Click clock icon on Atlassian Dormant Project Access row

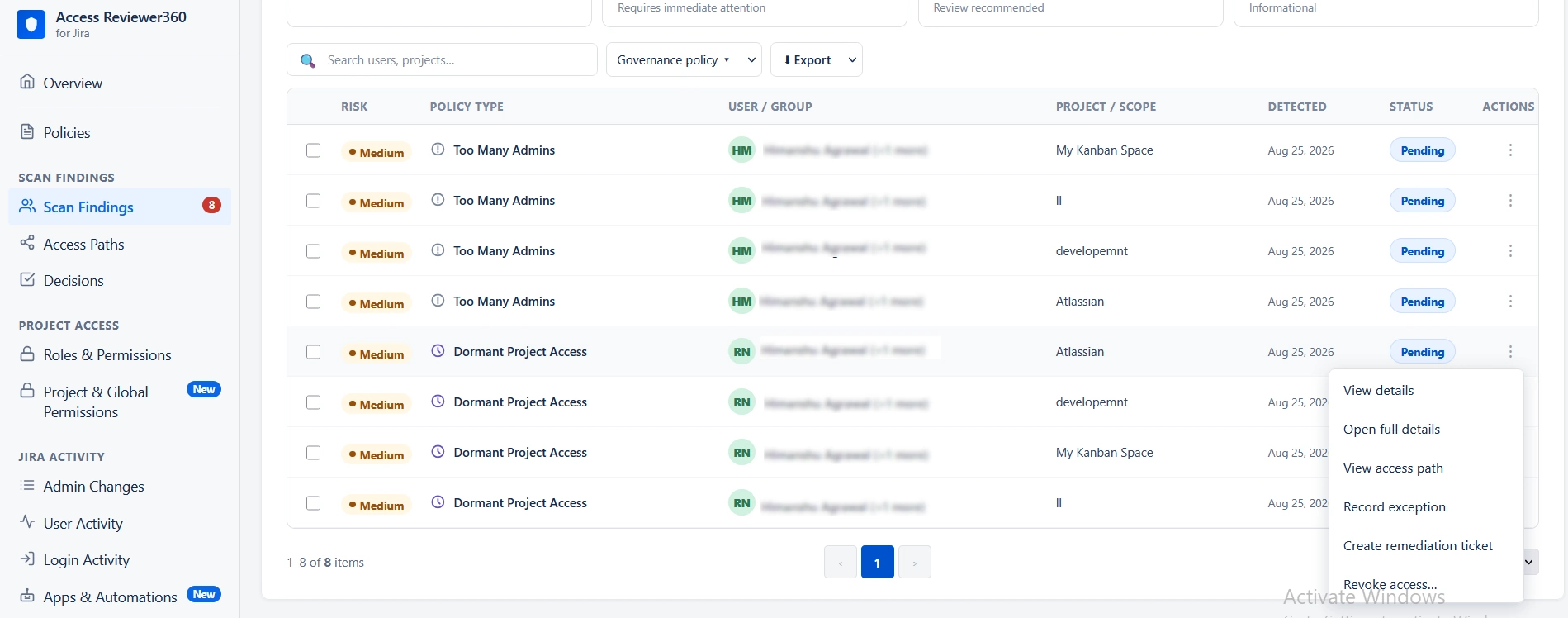438,351
